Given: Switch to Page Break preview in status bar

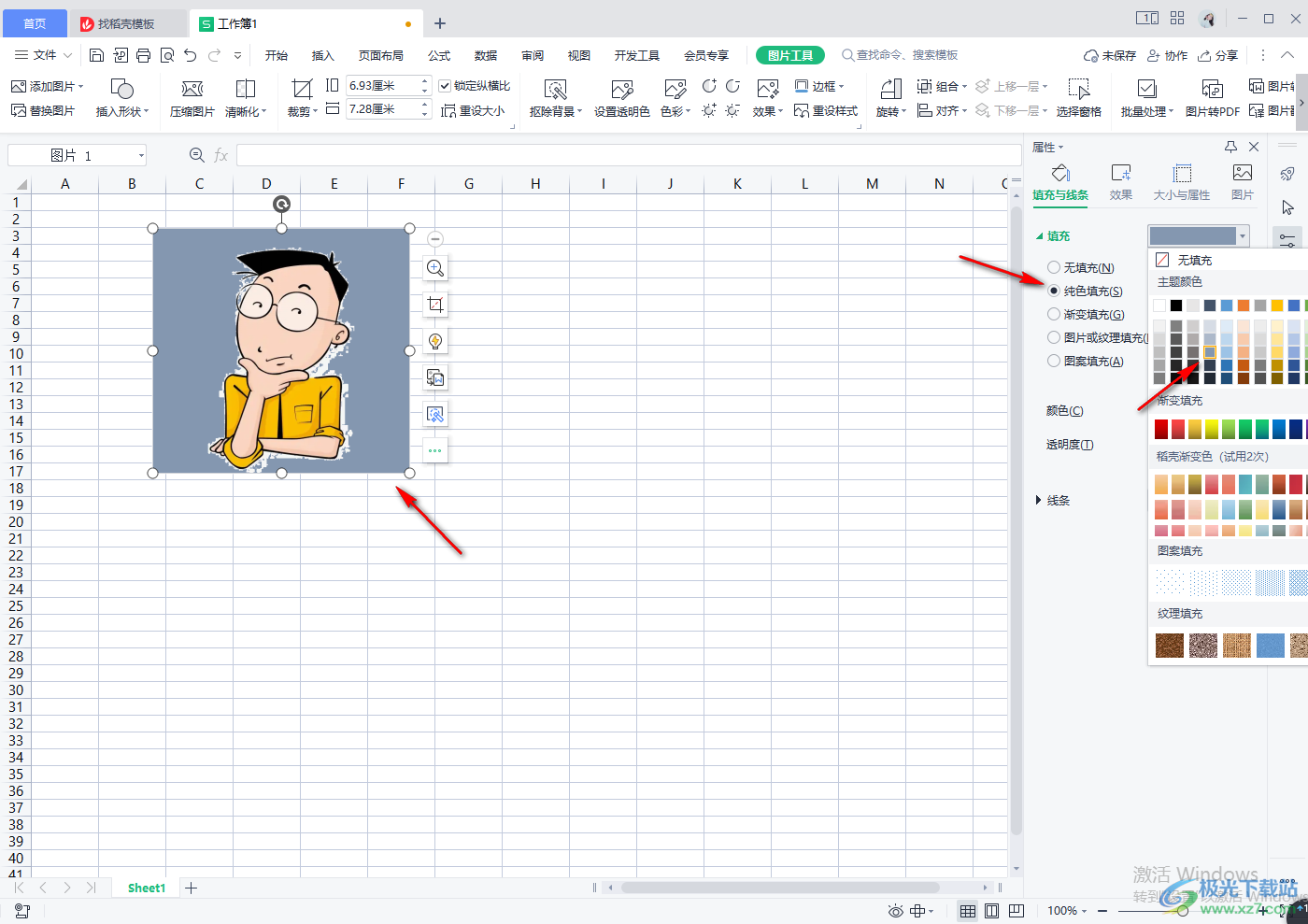Looking at the screenshot, I should [1017, 910].
